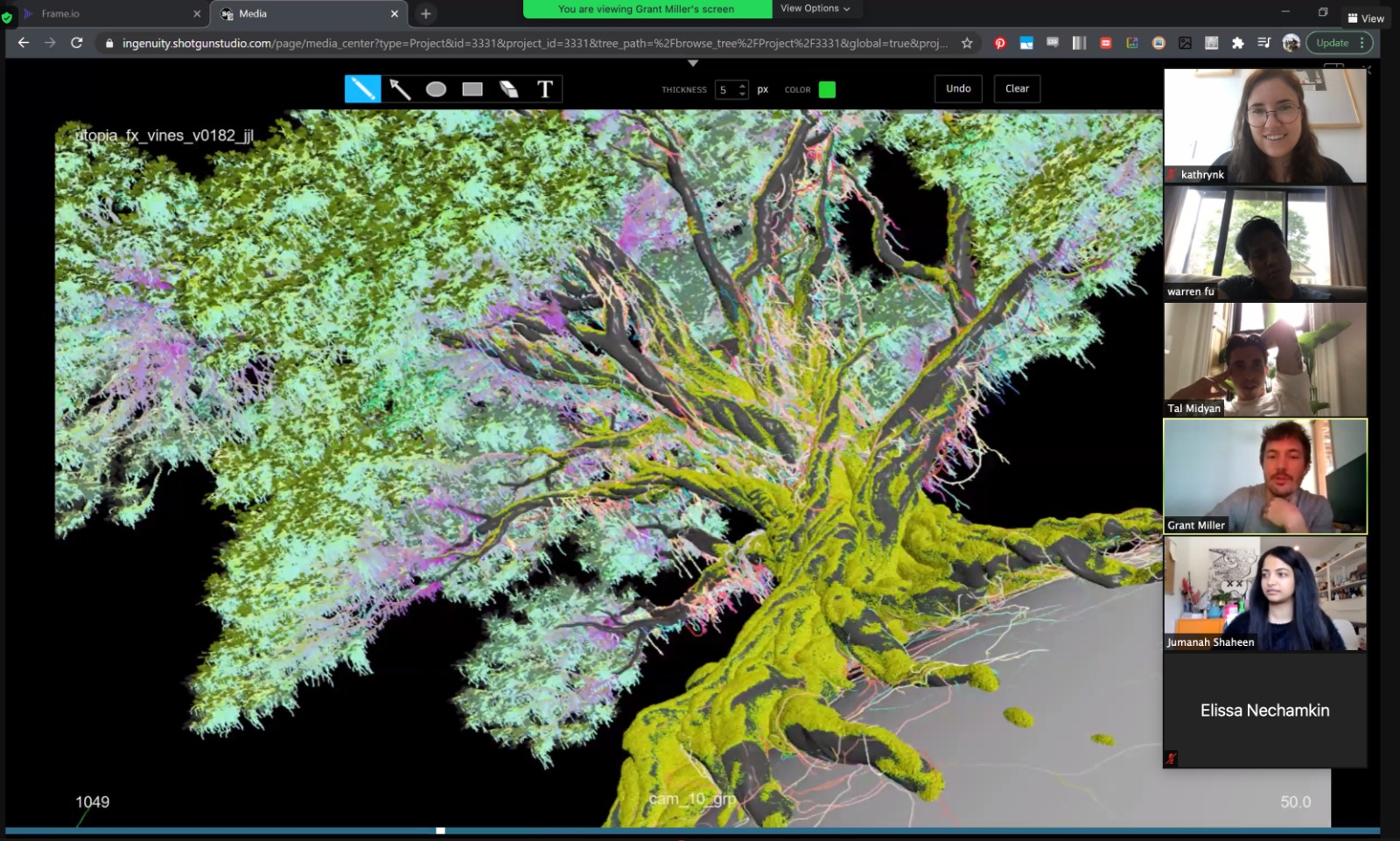Screen dimensions: 1400x841
Task: Decrease annotation thickness with down stepper
Action: click(743, 94)
